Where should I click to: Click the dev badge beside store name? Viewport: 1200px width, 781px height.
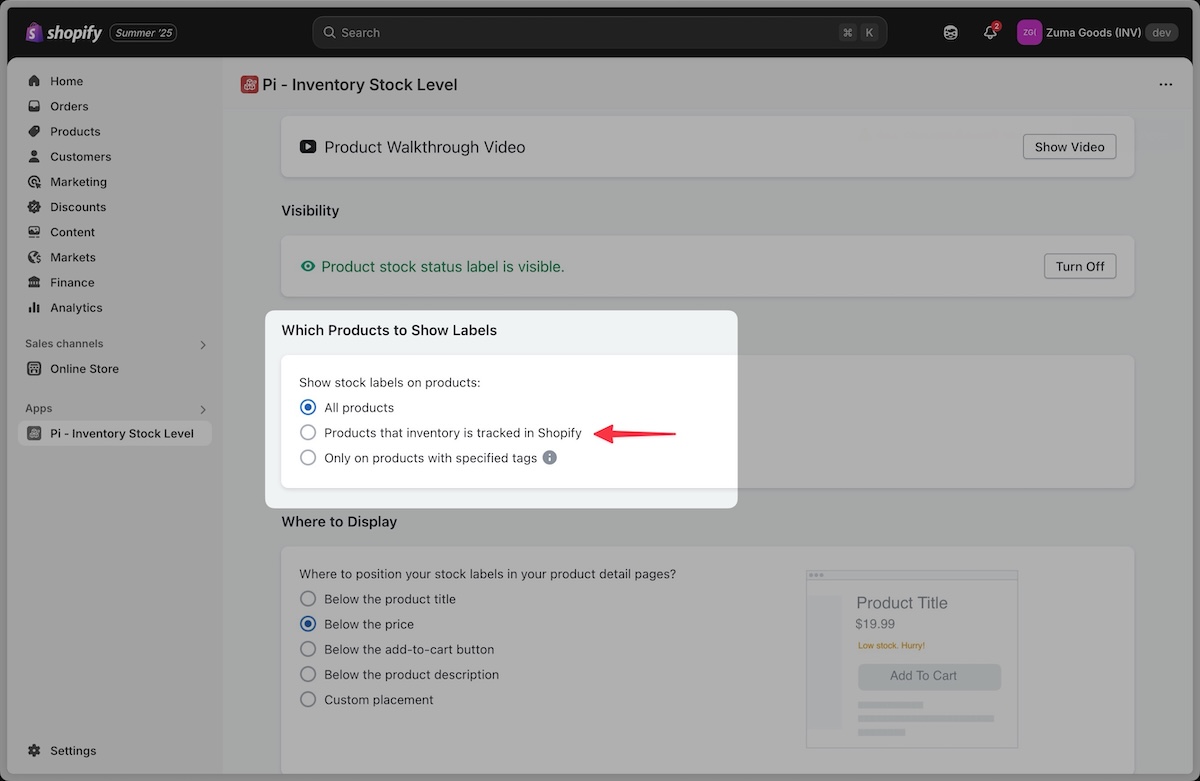coord(1161,33)
